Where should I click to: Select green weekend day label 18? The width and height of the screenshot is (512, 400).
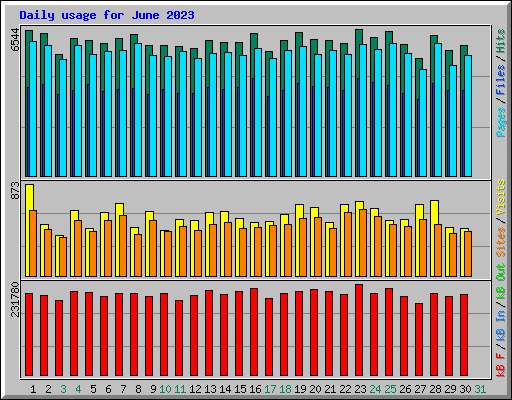pos(285,389)
